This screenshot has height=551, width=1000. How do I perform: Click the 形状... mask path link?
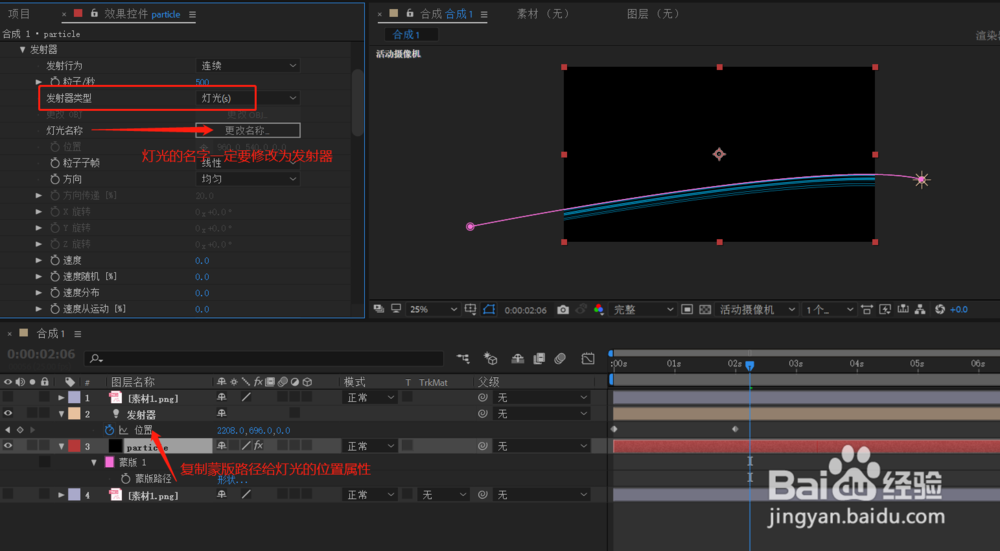[x=232, y=479]
